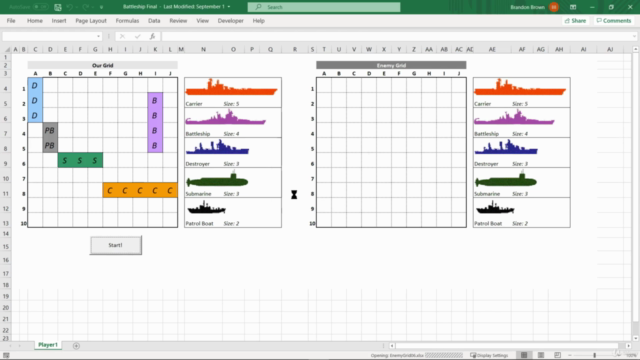Click the first orange C cell in Our Grid
640x360 pixels.
click(x=110, y=190)
